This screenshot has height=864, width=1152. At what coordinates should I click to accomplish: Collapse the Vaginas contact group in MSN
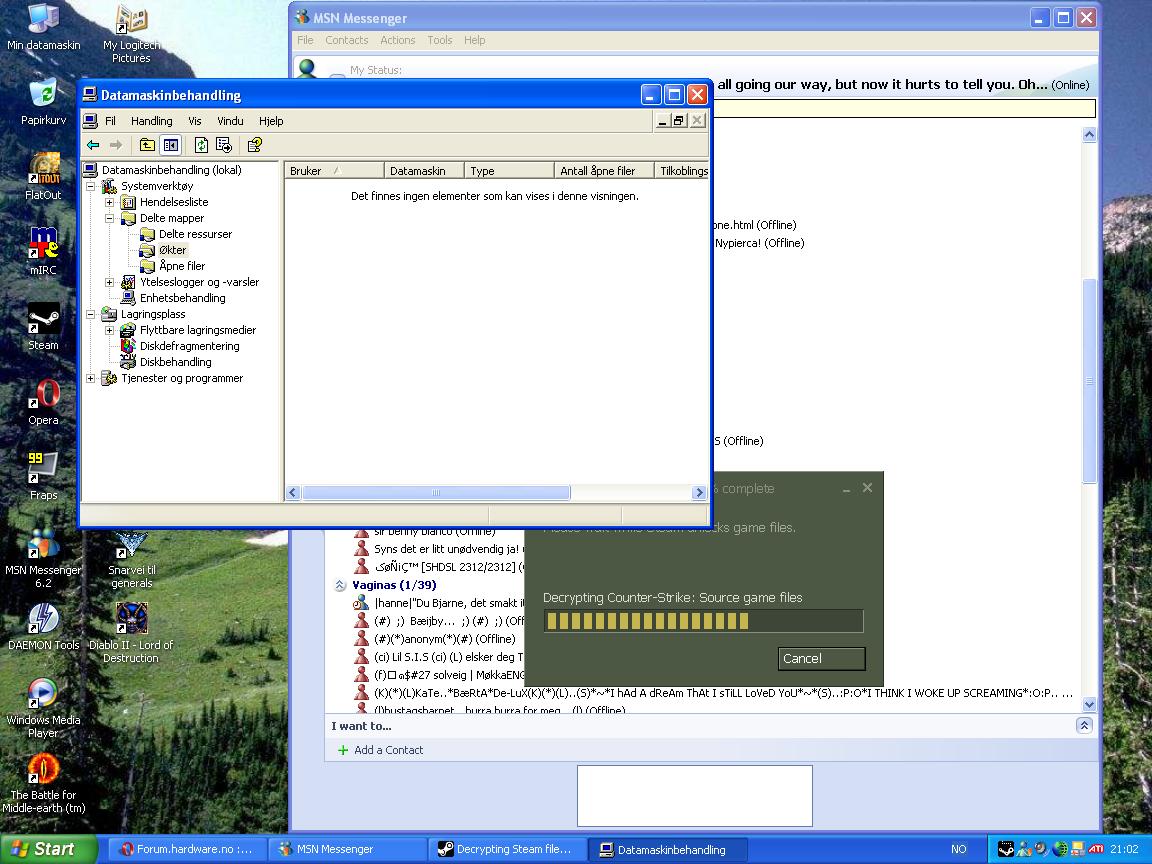pyautogui.click(x=339, y=586)
